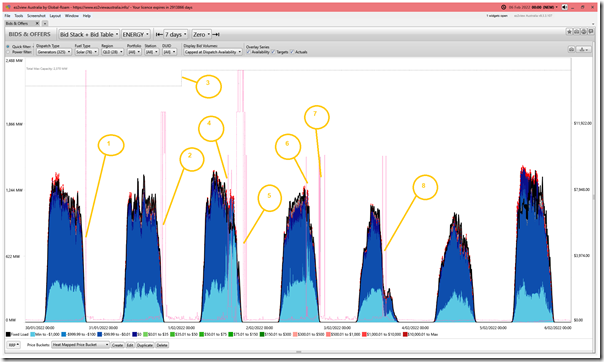Open the ENERGY commodity dropdown
This screenshot has height=362, width=604.
click(x=136, y=34)
